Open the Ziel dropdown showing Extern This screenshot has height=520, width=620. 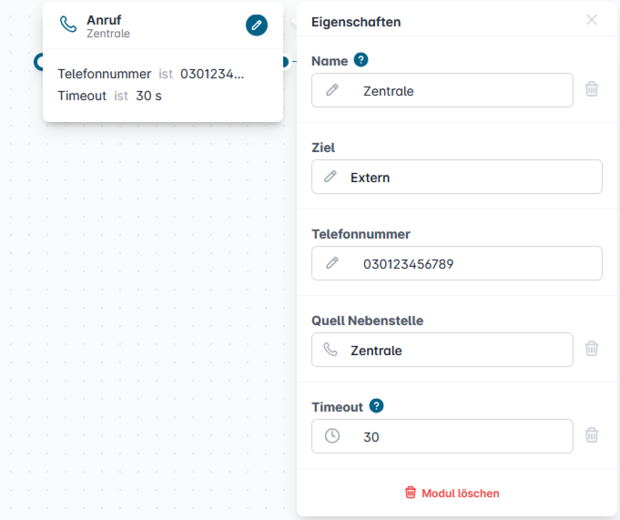click(x=457, y=177)
